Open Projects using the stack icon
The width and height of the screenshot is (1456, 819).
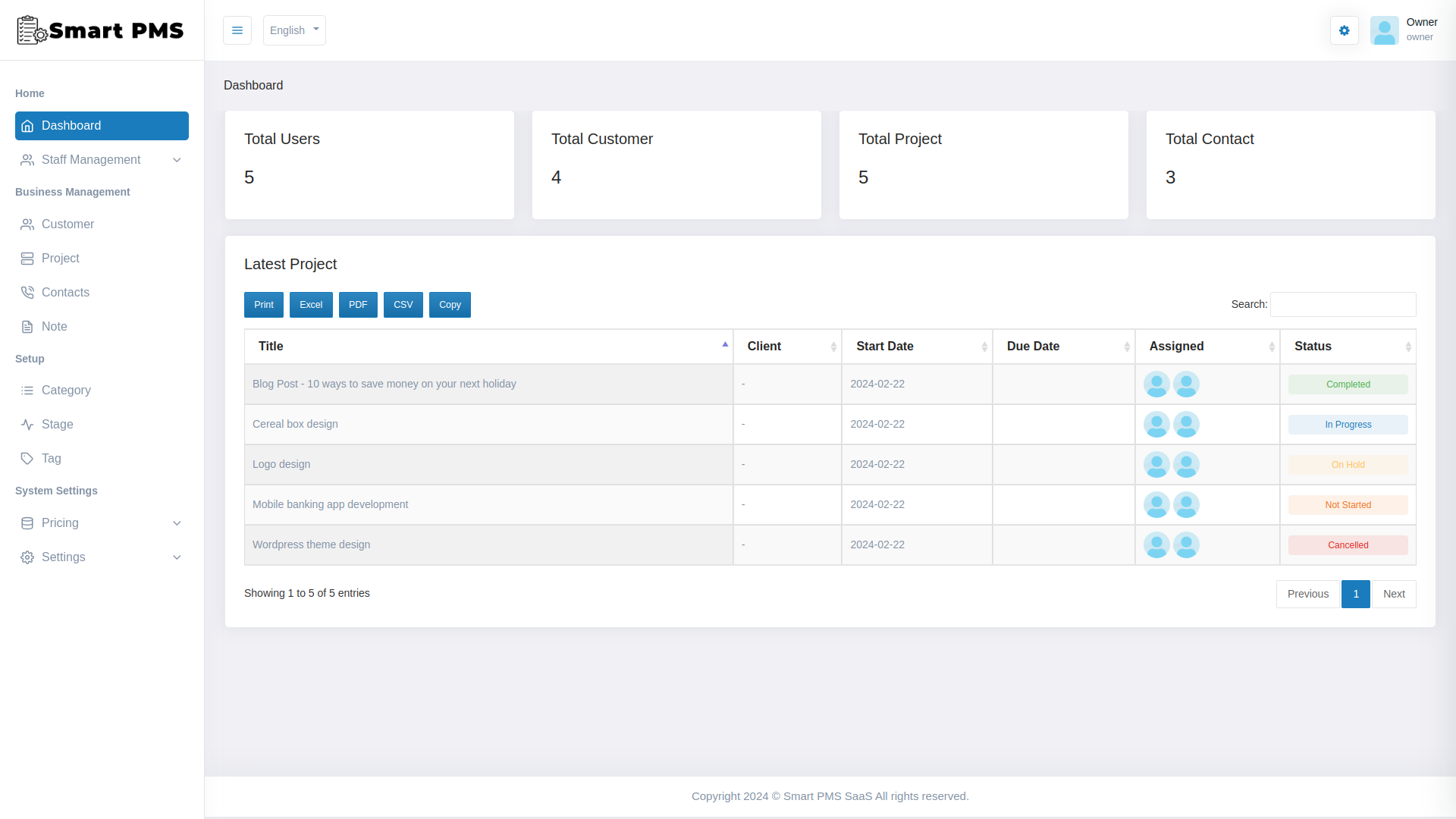tap(27, 258)
